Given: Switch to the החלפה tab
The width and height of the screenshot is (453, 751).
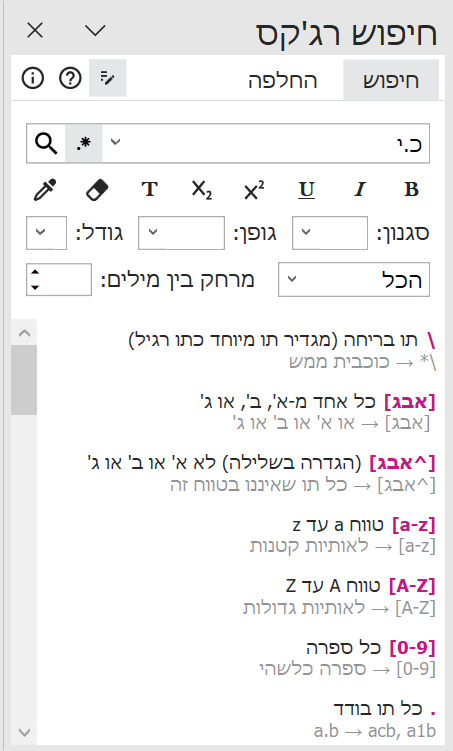Looking at the screenshot, I should click(283, 80).
